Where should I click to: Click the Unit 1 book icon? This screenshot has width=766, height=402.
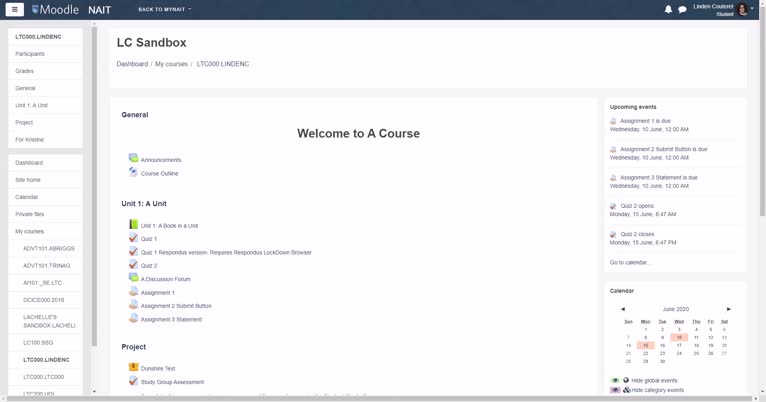click(x=133, y=224)
